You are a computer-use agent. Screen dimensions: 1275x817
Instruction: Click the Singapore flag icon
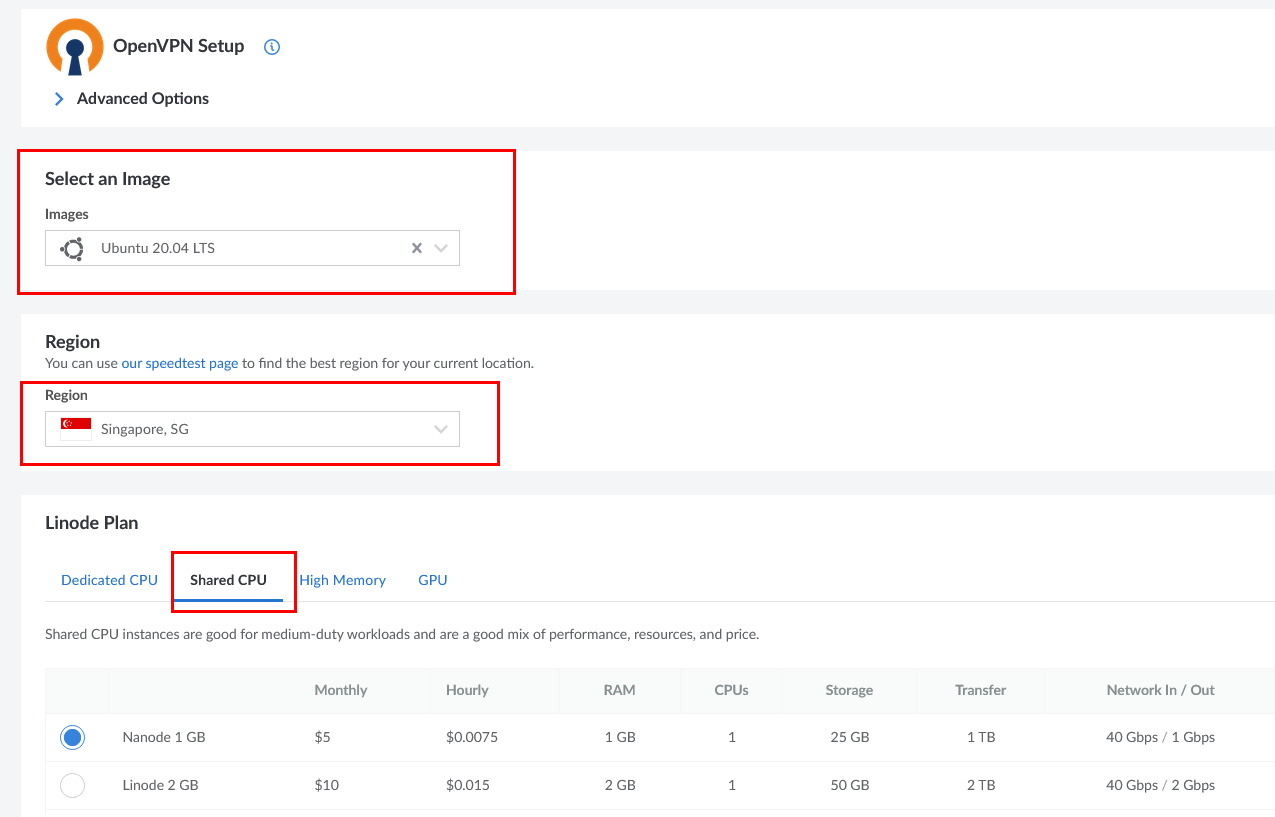click(76, 429)
